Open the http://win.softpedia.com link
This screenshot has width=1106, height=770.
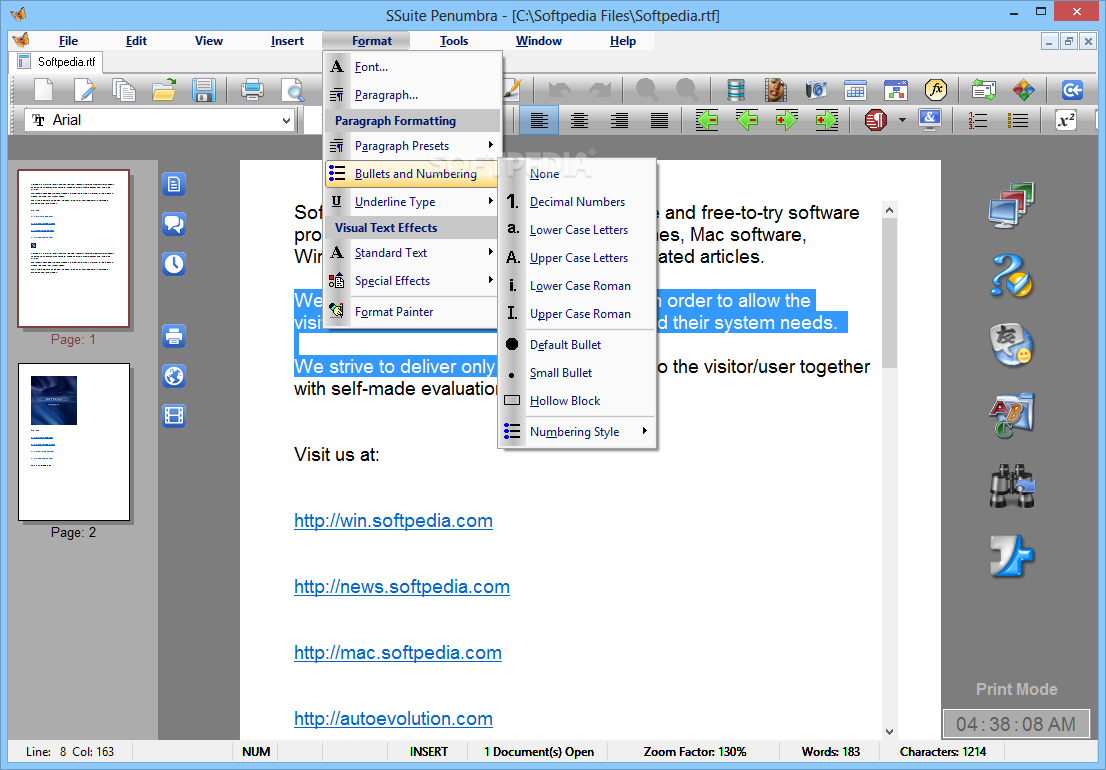click(393, 521)
